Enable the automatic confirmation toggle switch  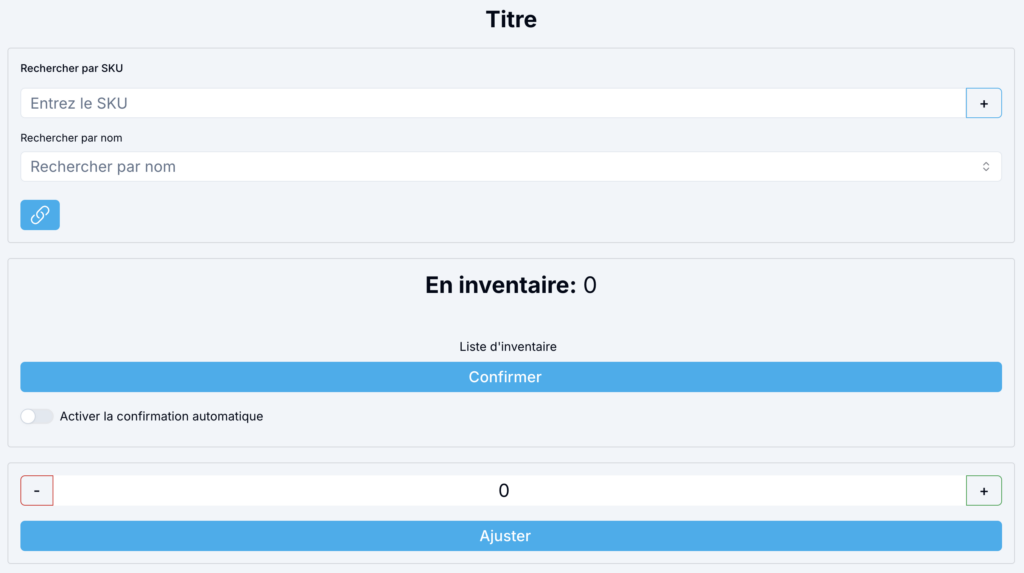click(x=37, y=416)
